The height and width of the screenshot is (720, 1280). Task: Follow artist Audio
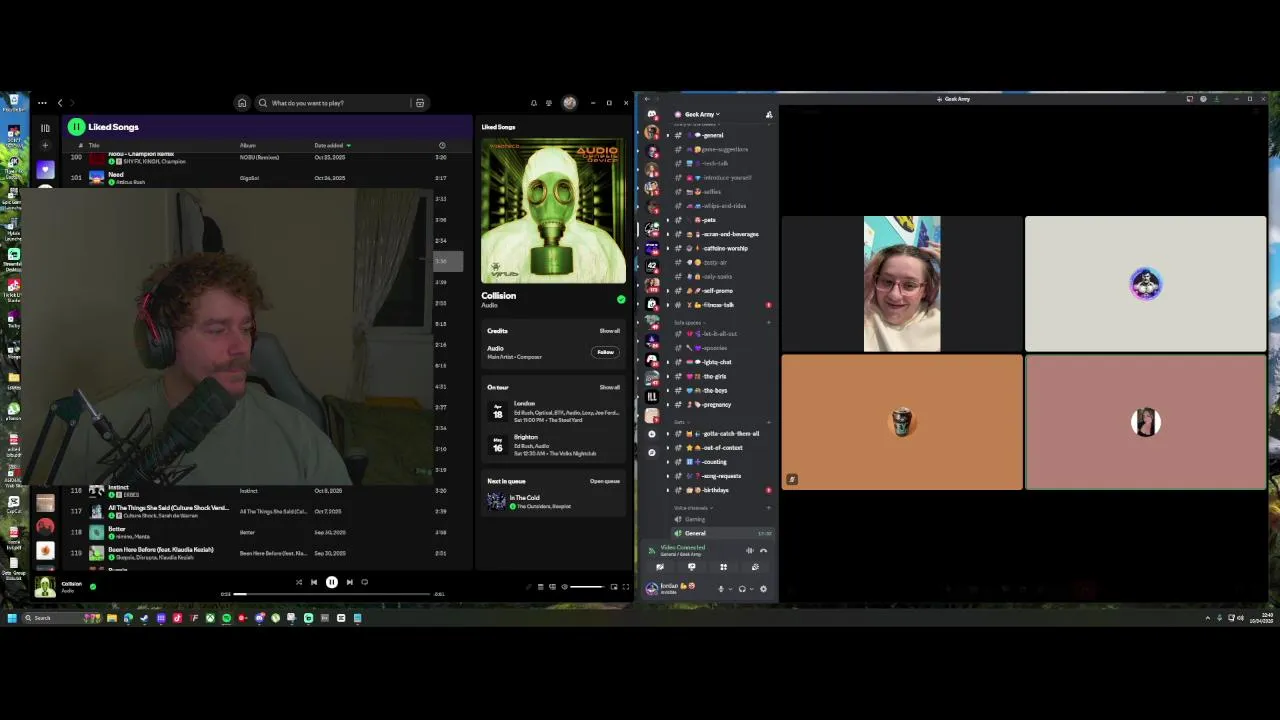[605, 352]
